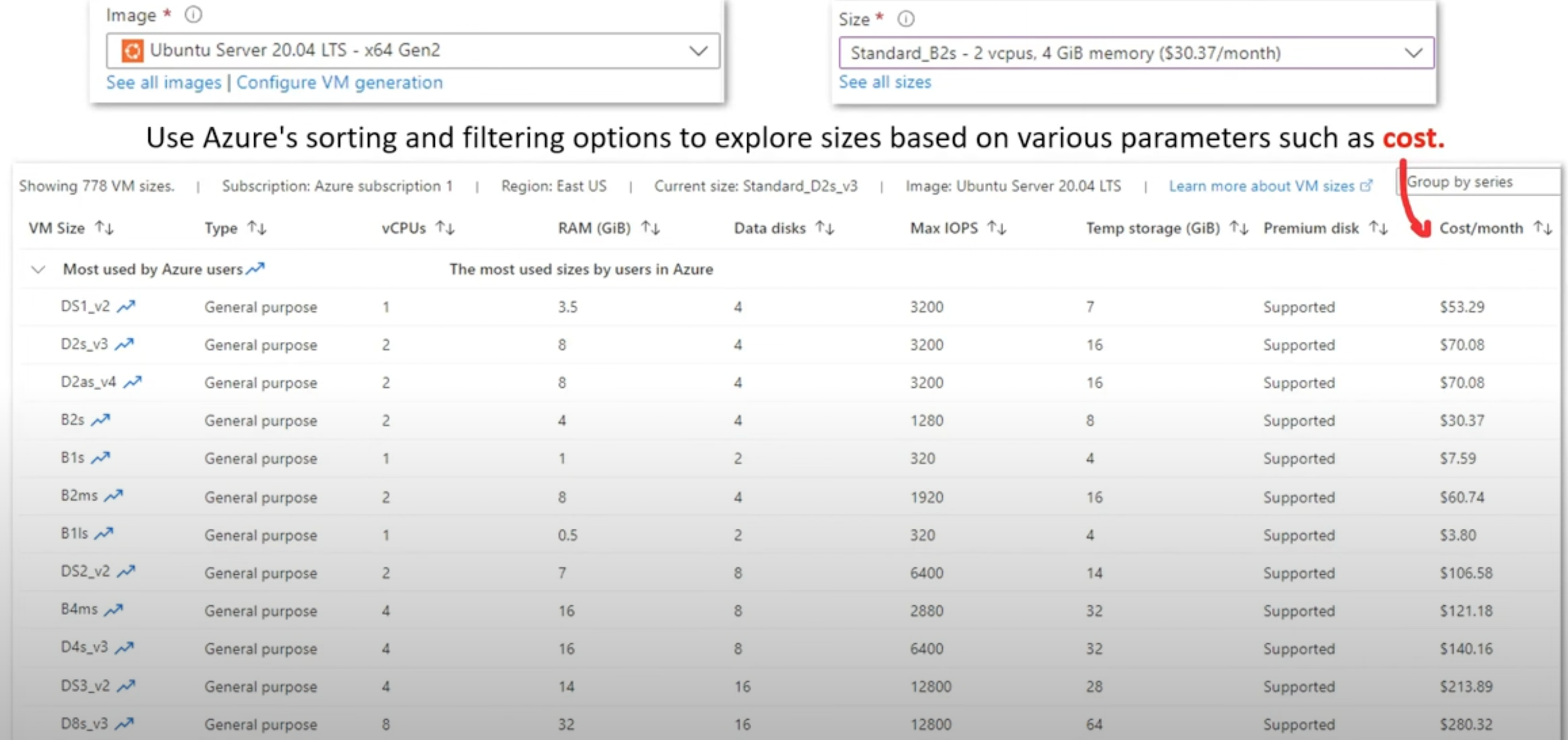The width and height of the screenshot is (1568, 740).
Task: Click the trend icon beside B1s
Action: [101, 458]
